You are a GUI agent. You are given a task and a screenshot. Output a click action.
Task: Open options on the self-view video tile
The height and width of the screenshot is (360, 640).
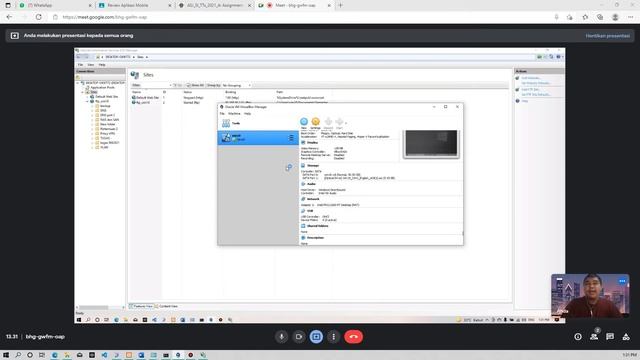point(622,281)
